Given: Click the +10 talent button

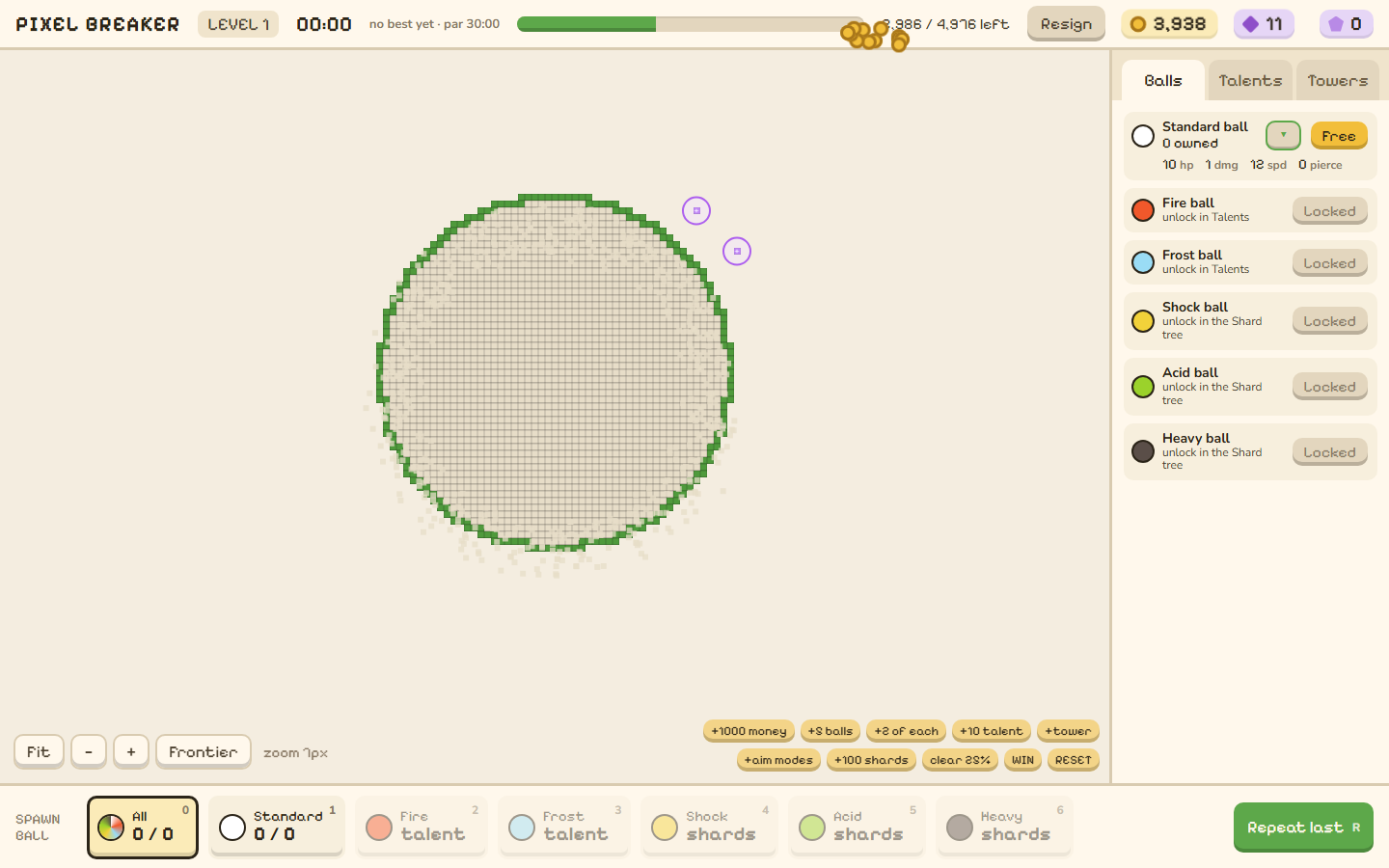Looking at the screenshot, I should [992, 731].
